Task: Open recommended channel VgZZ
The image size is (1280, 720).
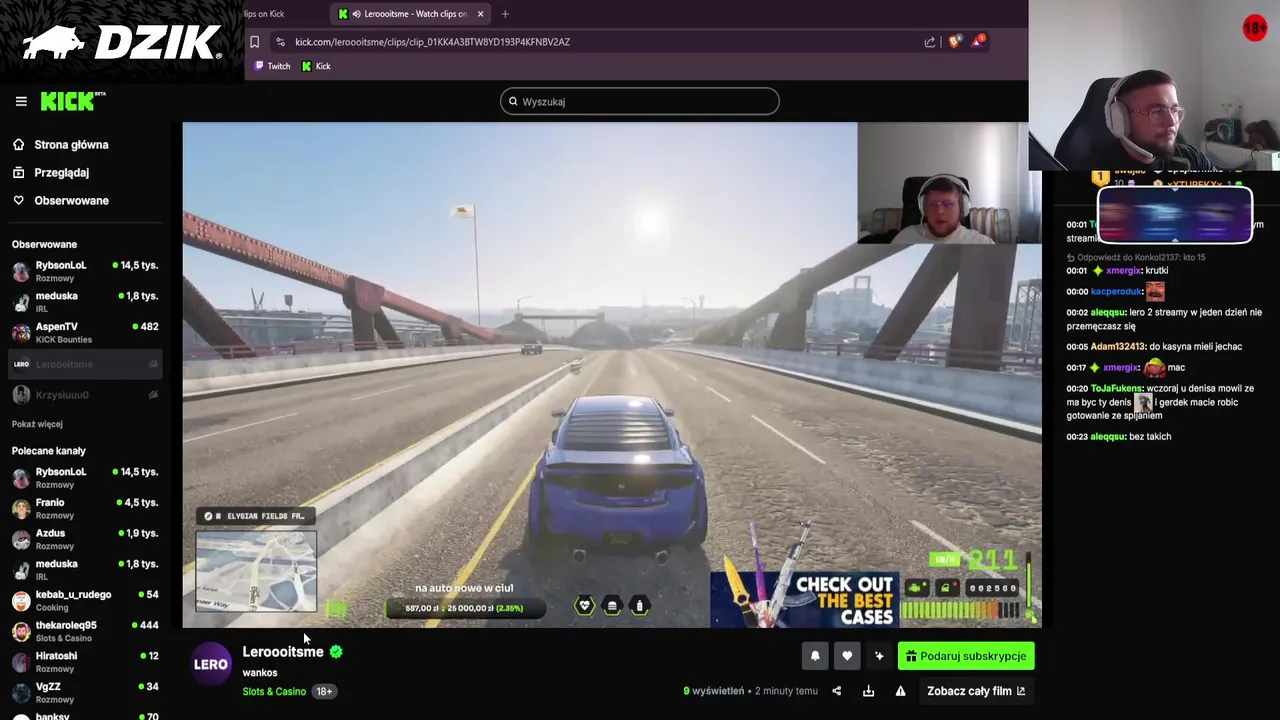Action: [x=85, y=693]
